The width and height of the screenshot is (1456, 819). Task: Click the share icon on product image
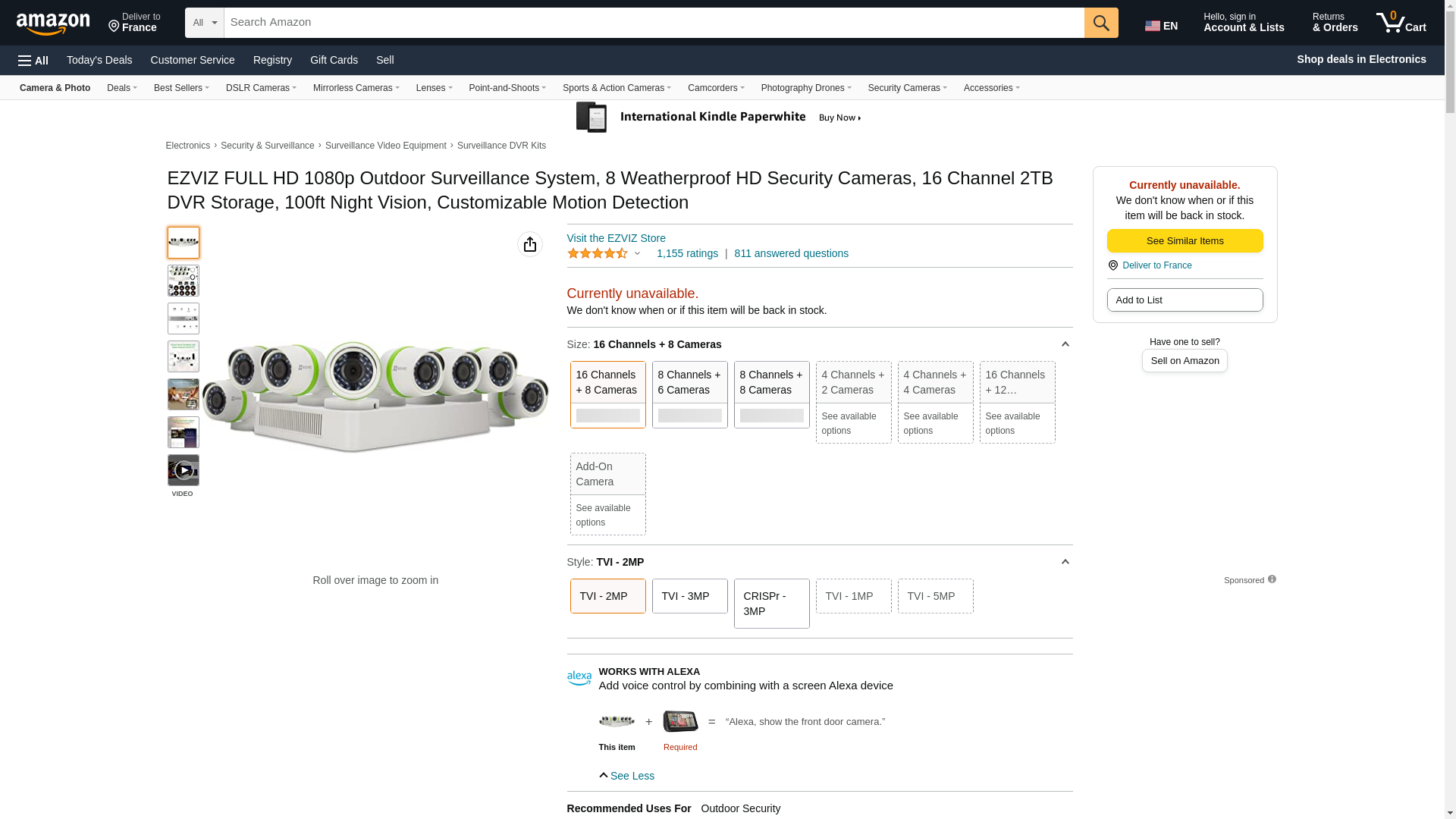pyautogui.click(x=529, y=244)
